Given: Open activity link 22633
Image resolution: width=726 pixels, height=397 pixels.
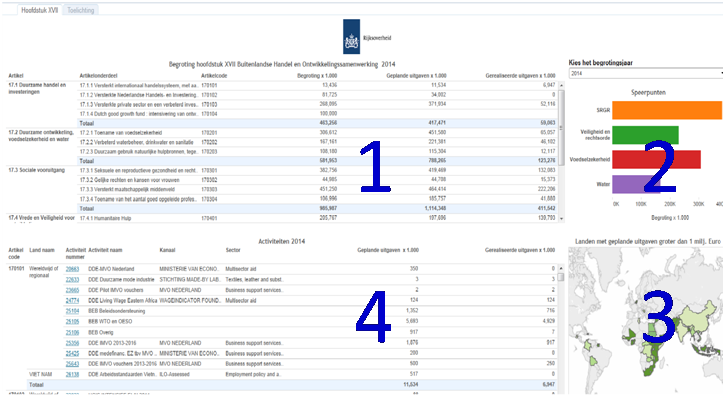Looking at the screenshot, I should [x=72, y=279].
